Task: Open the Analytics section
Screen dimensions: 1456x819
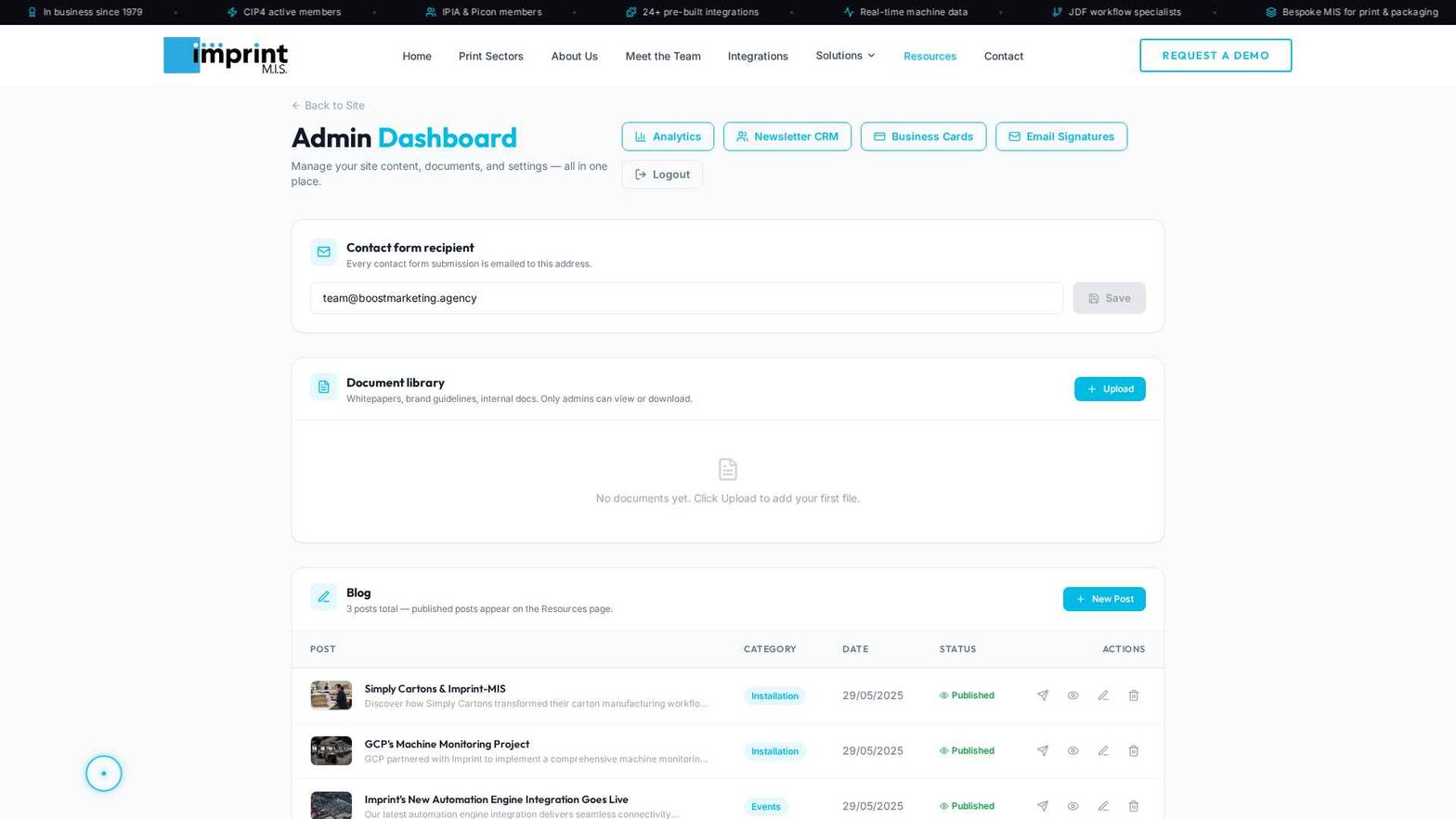Action: click(668, 136)
